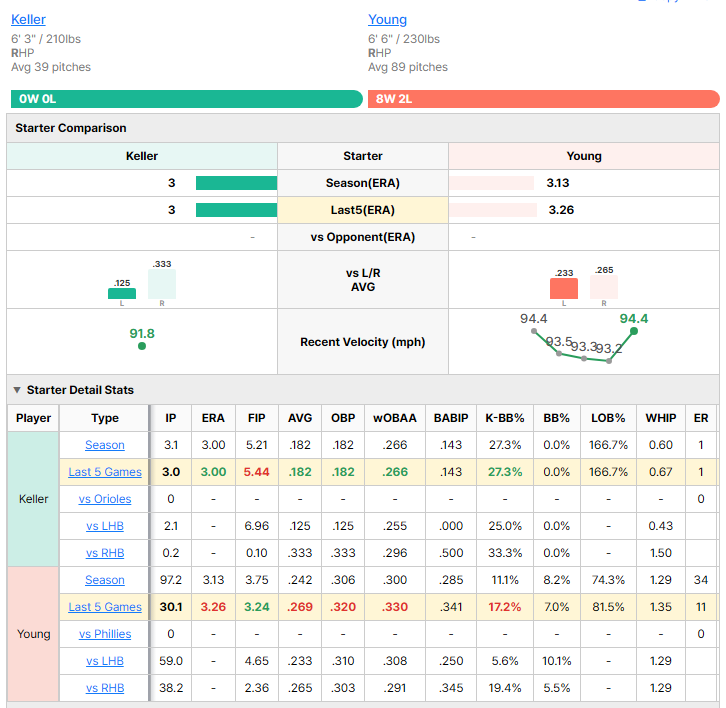Open Young's vs LHB split link
The height and width of the screenshot is (708, 726).
[x=105, y=661]
